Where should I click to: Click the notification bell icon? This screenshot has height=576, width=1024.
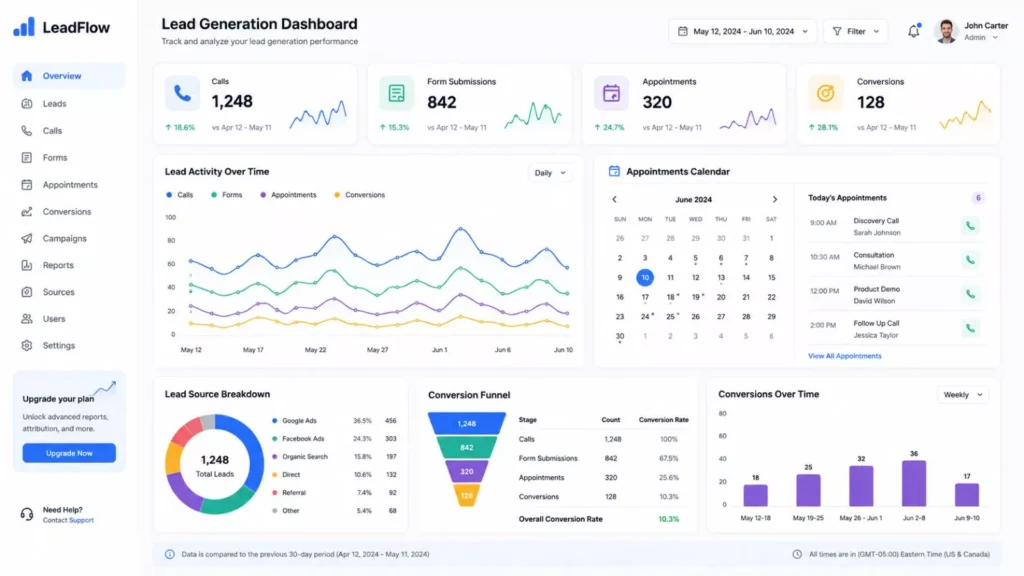(x=914, y=31)
